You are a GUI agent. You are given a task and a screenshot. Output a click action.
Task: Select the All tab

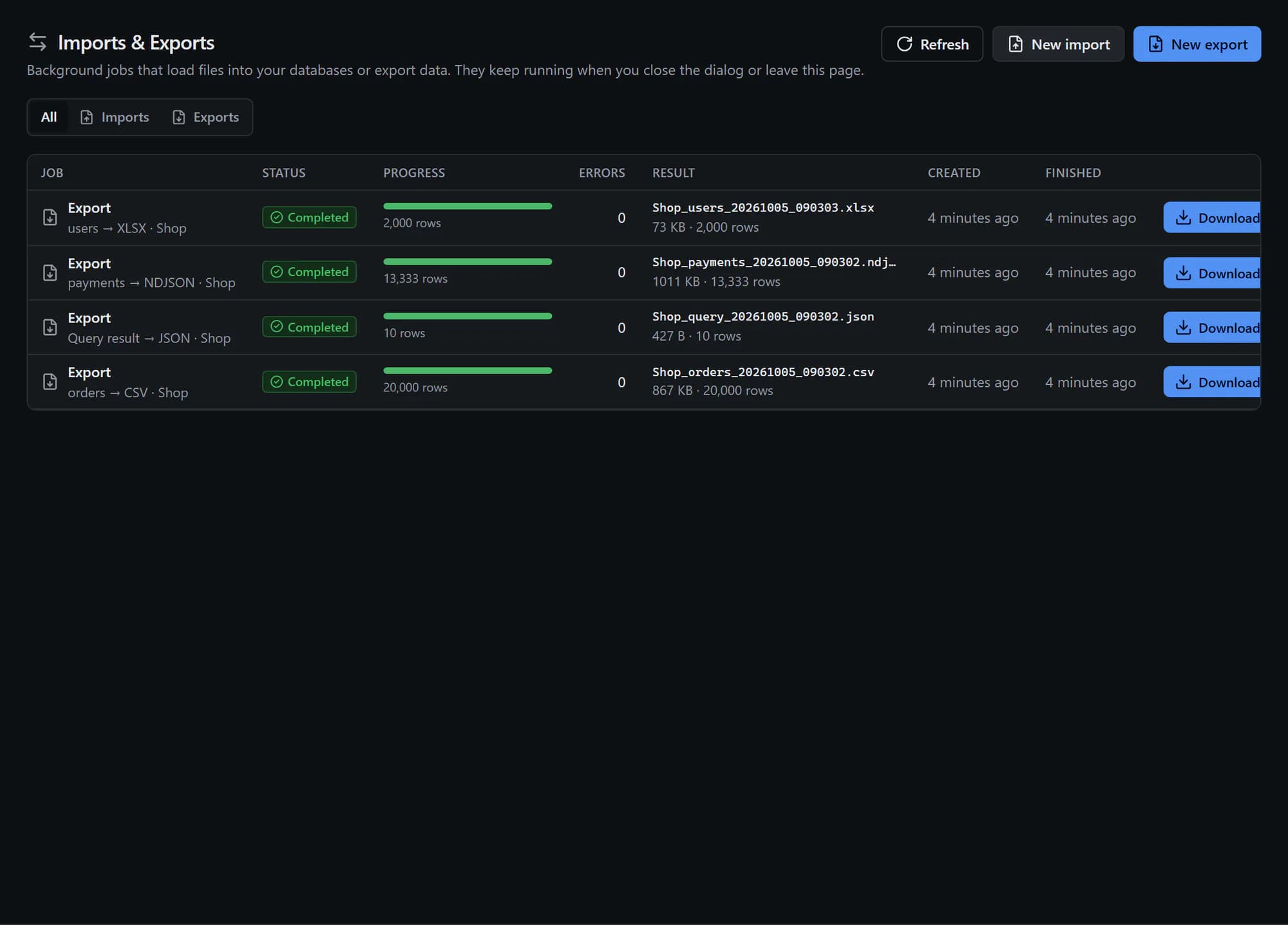pyautogui.click(x=49, y=117)
